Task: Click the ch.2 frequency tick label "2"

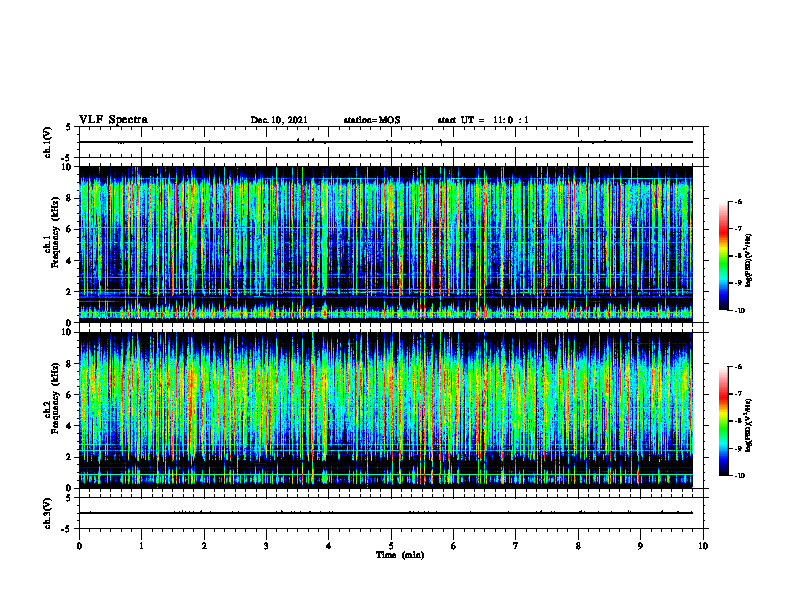Action: pyautogui.click(x=69, y=457)
